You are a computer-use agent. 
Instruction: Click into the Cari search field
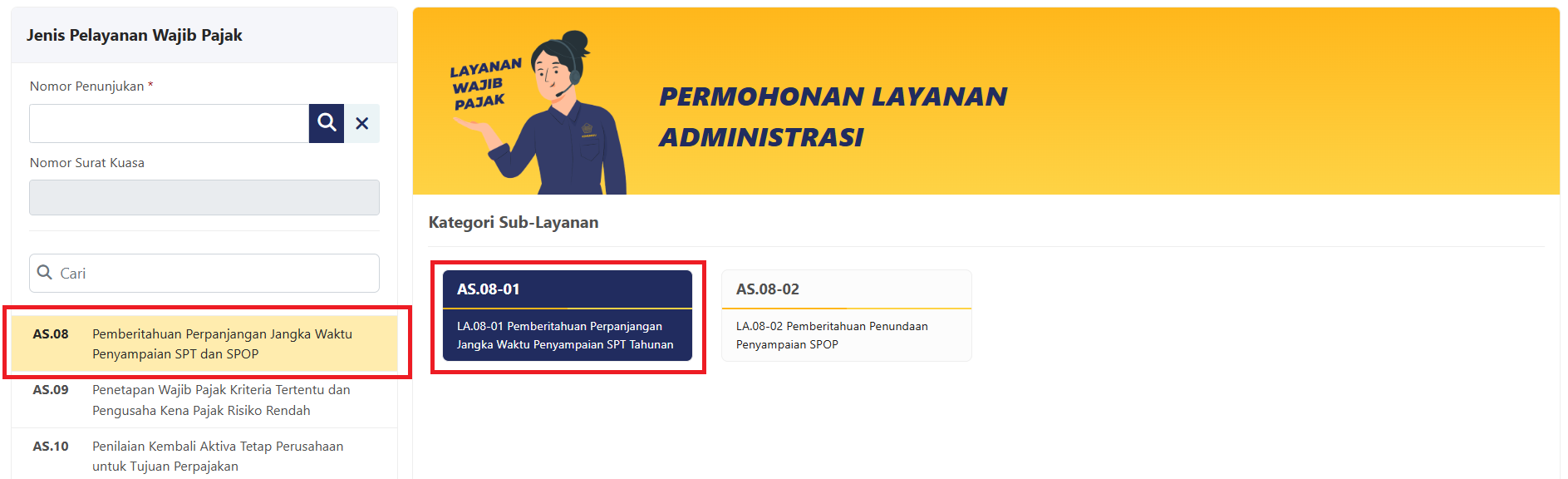click(x=204, y=273)
